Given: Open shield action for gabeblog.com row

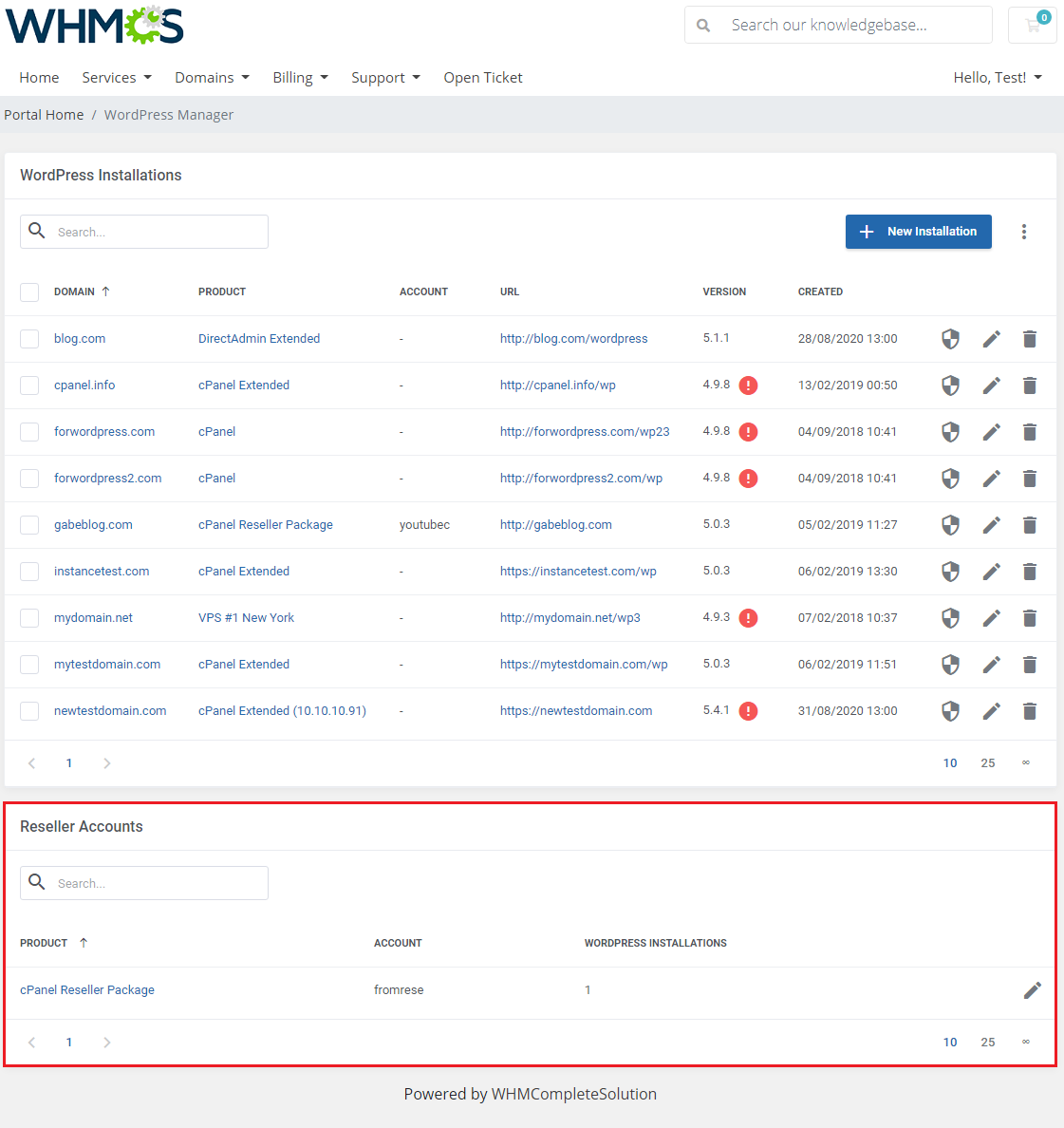Looking at the screenshot, I should click(x=950, y=525).
